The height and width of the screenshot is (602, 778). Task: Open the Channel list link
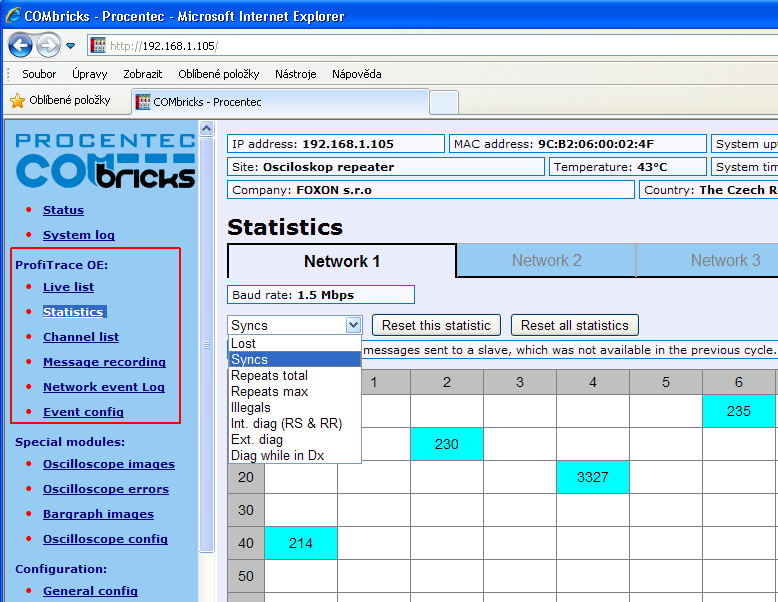click(x=81, y=337)
